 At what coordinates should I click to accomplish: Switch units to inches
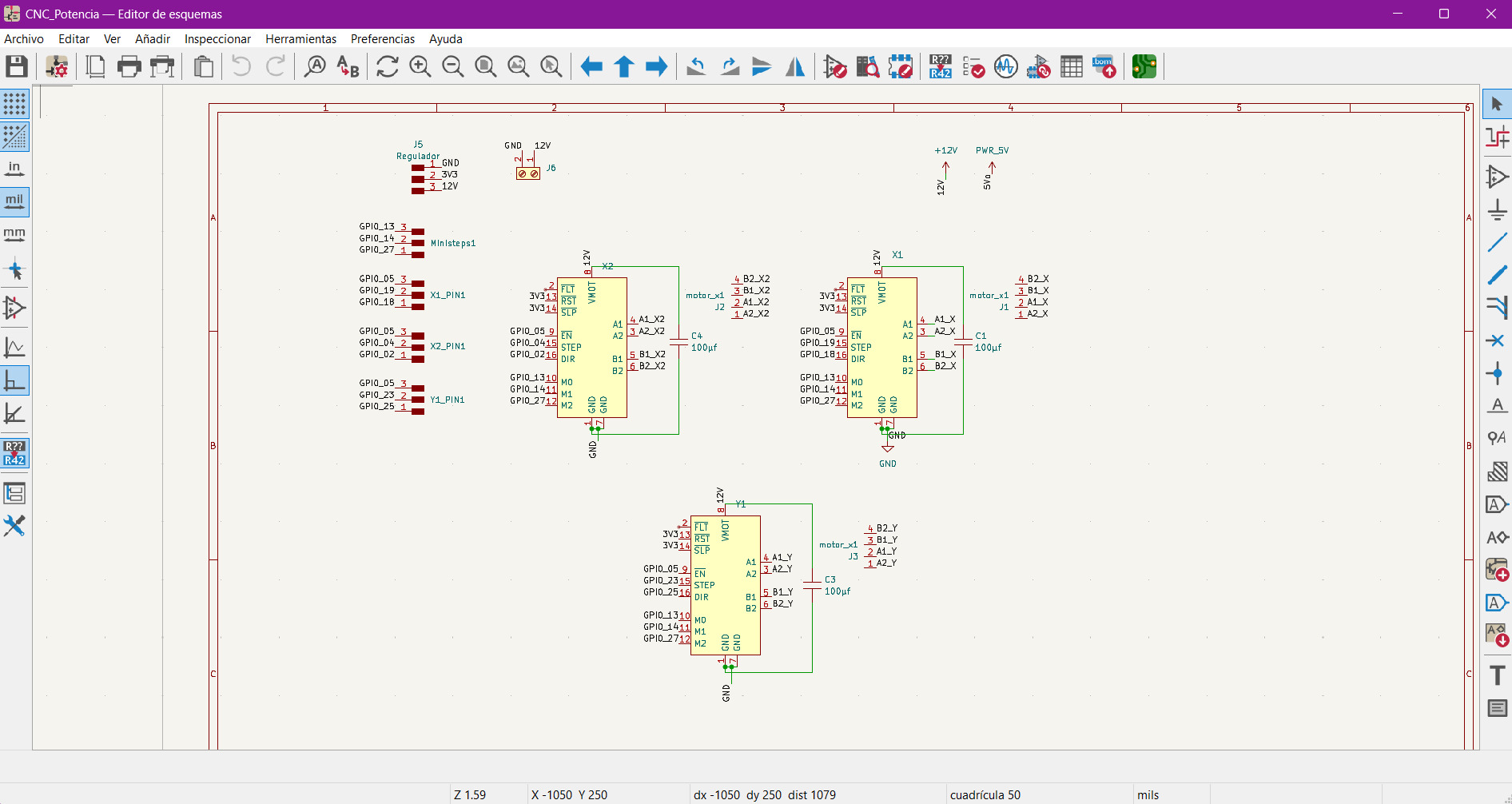point(15,169)
